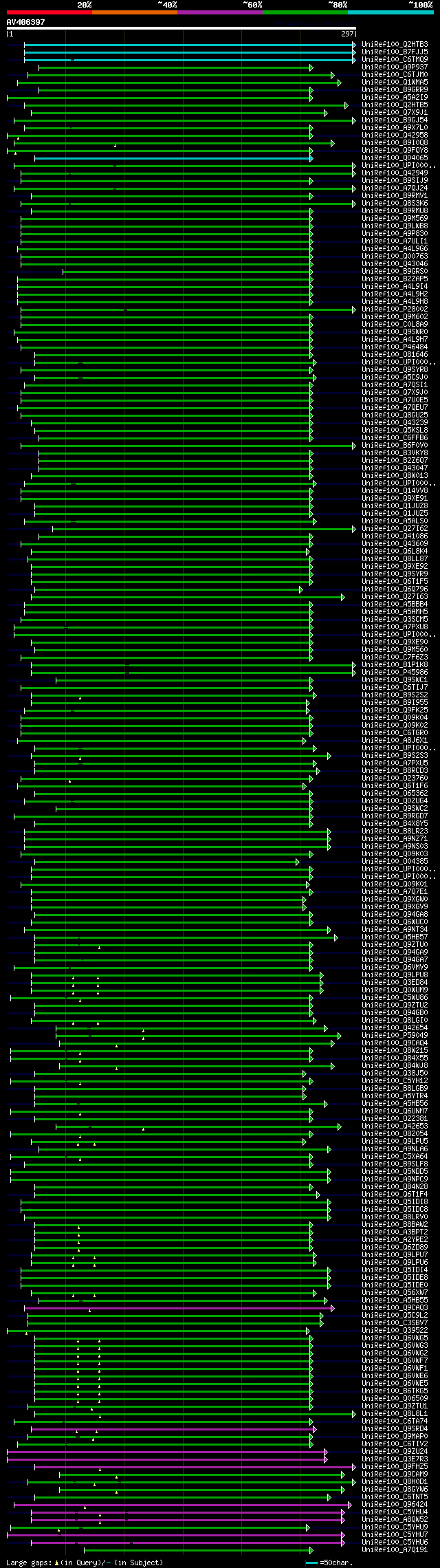Select hit UniRef100_A7Q7E1
440x1568 pixels.
point(395,892)
